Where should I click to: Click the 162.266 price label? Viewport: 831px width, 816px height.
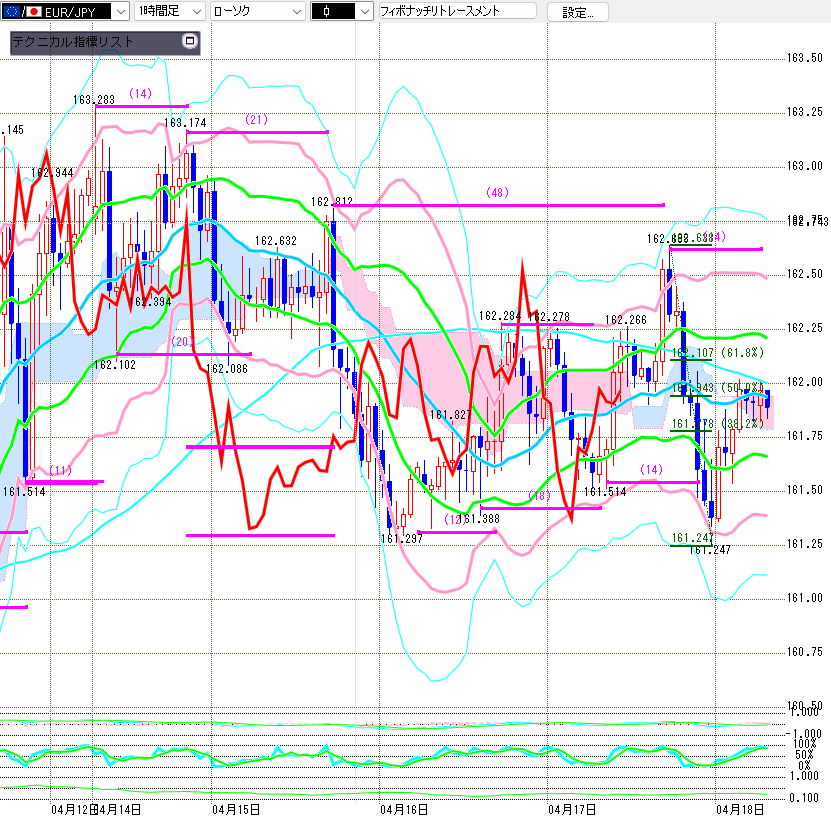[626, 320]
